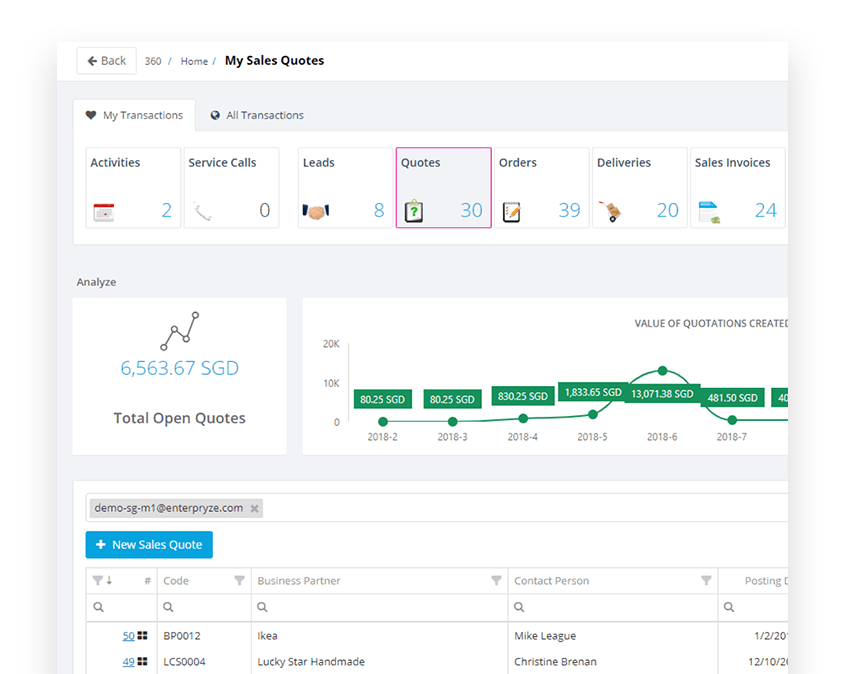Click the 2018-6 data point on chart
Screen dimensions: 845x674
click(662, 371)
